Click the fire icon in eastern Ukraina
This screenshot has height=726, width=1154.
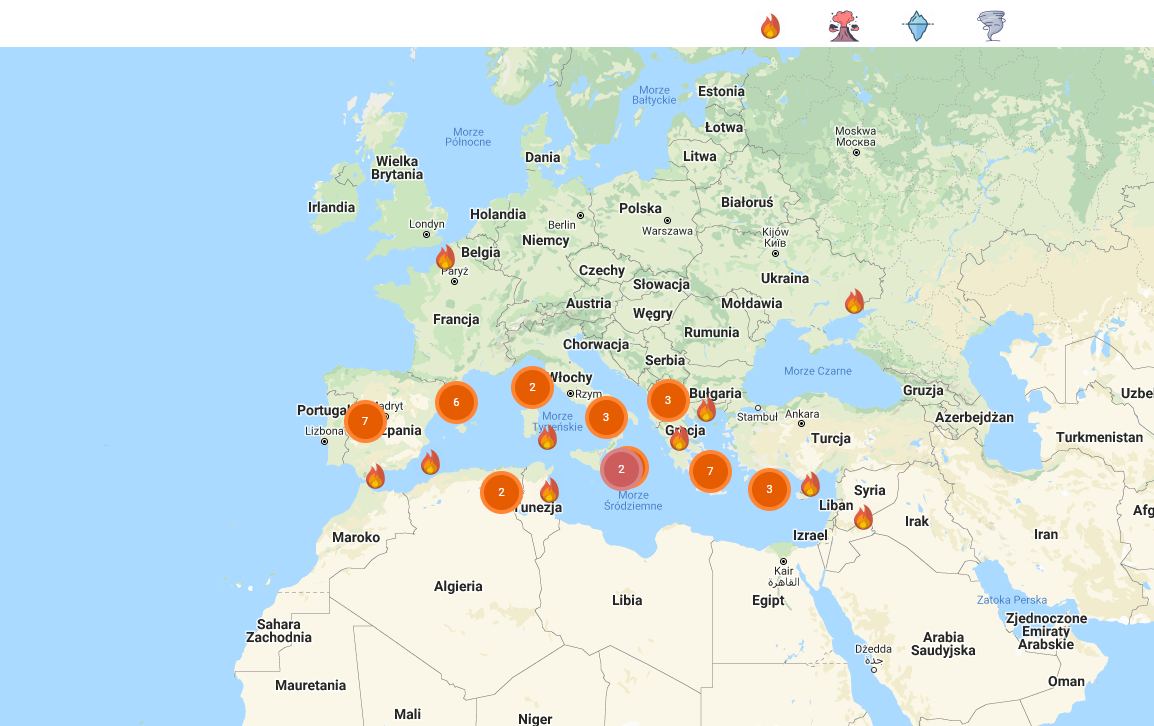tap(856, 299)
